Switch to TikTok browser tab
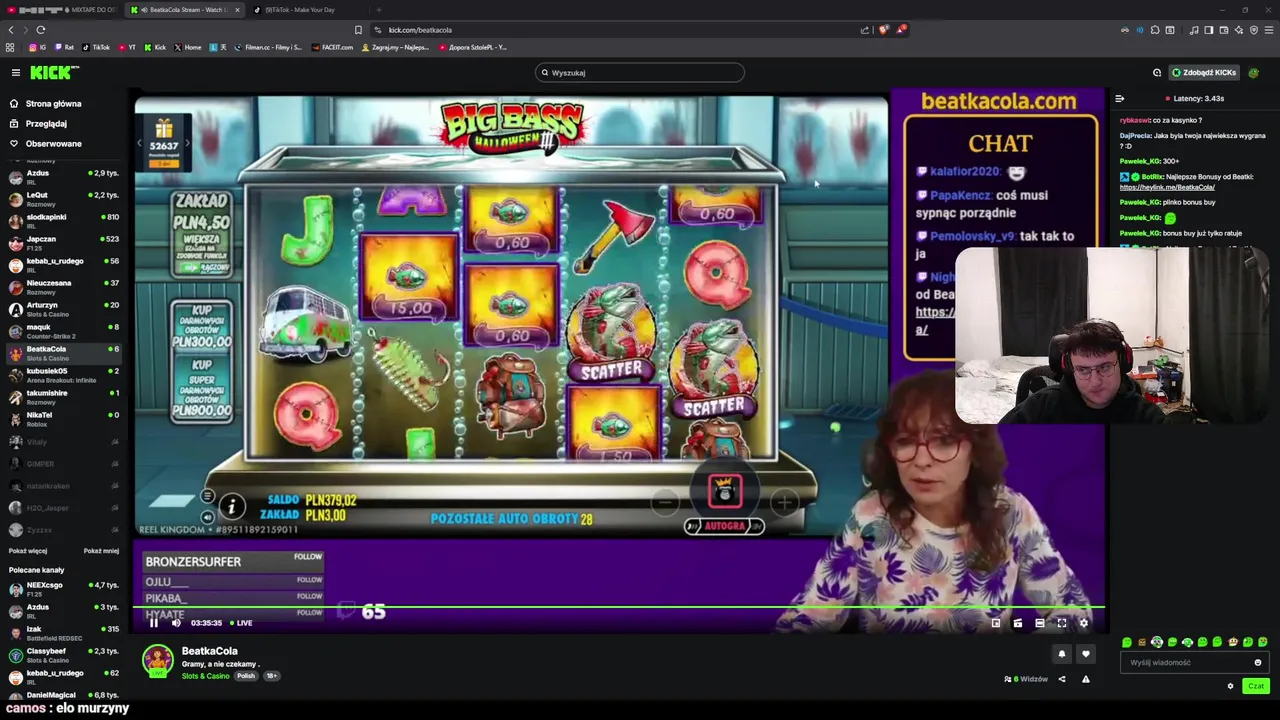This screenshot has width=1280, height=720. pyautogui.click(x=305, y=10)
